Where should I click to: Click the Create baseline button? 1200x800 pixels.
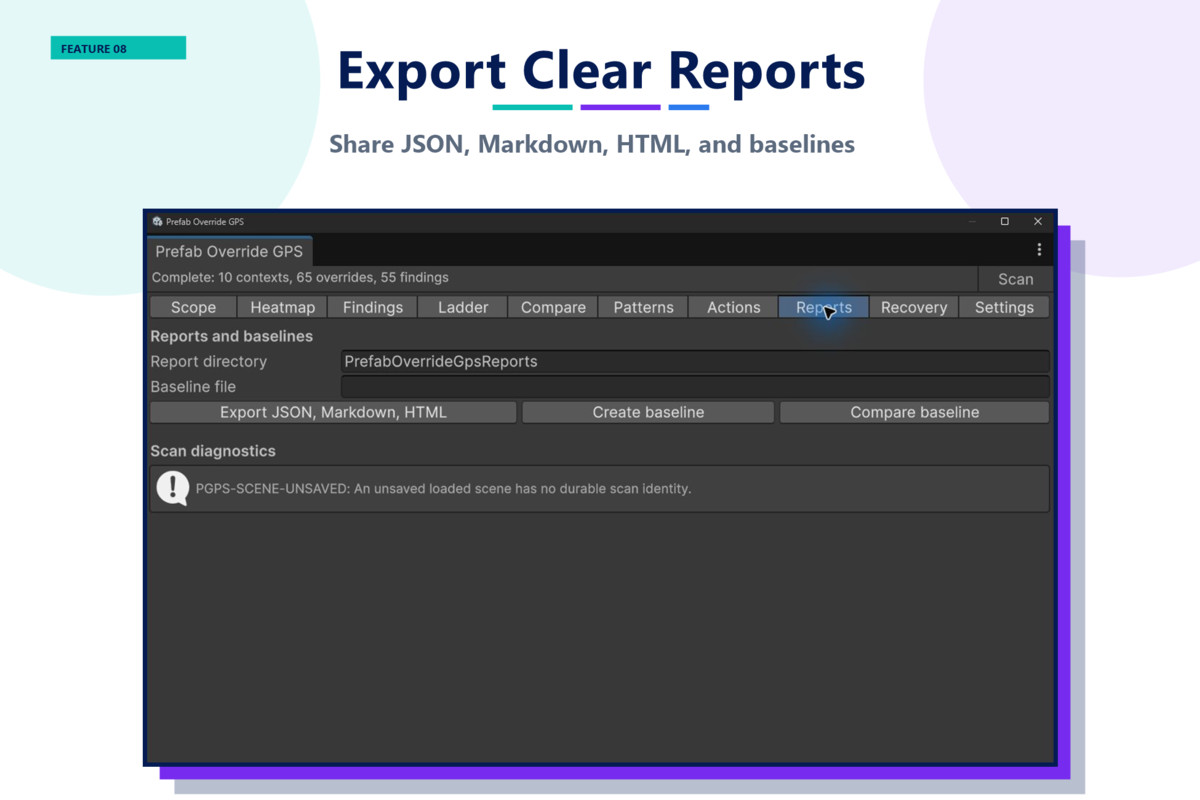click(x=648, y=412)
